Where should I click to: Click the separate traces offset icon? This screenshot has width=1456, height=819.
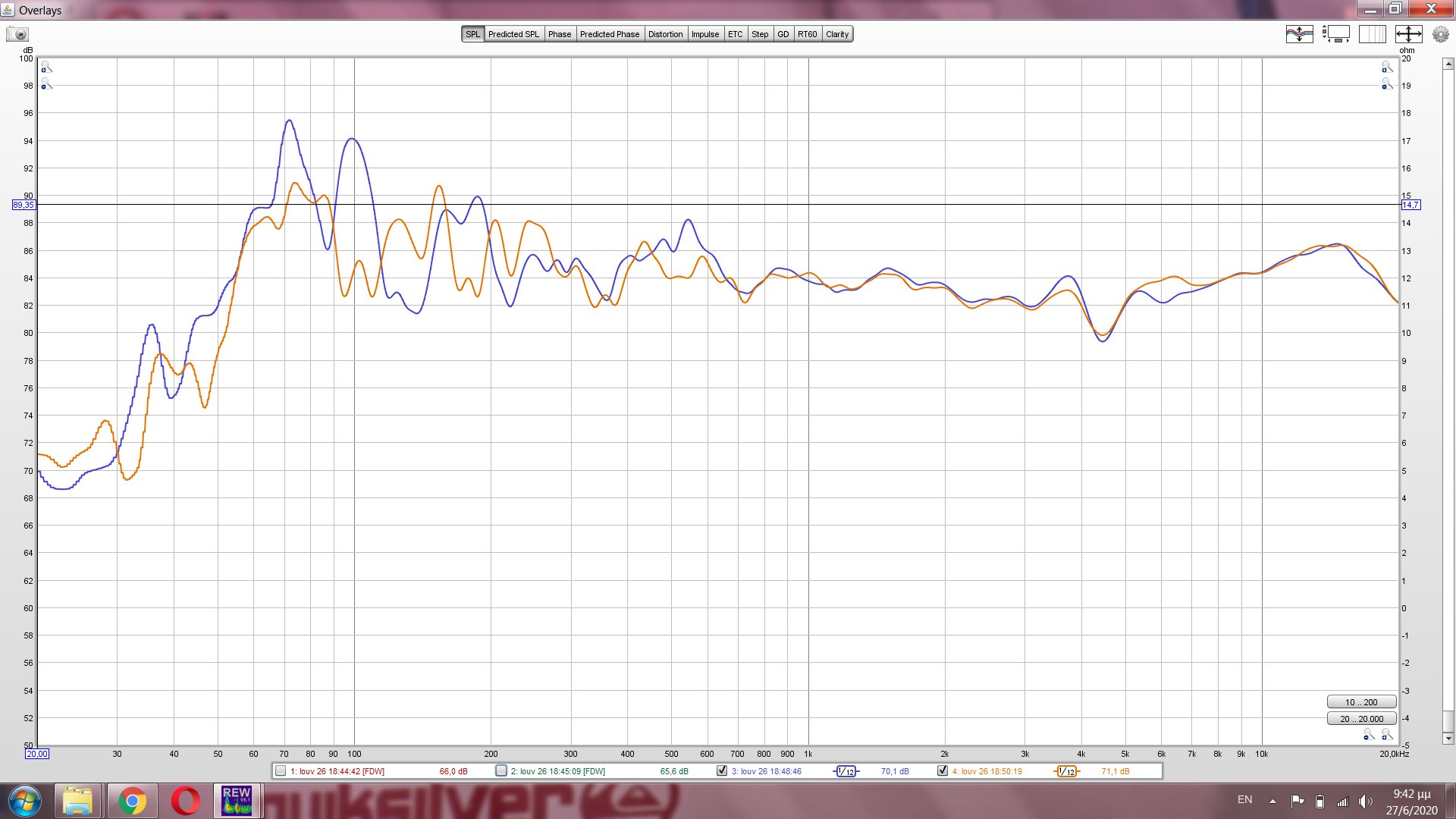[x=1299, y=34]
